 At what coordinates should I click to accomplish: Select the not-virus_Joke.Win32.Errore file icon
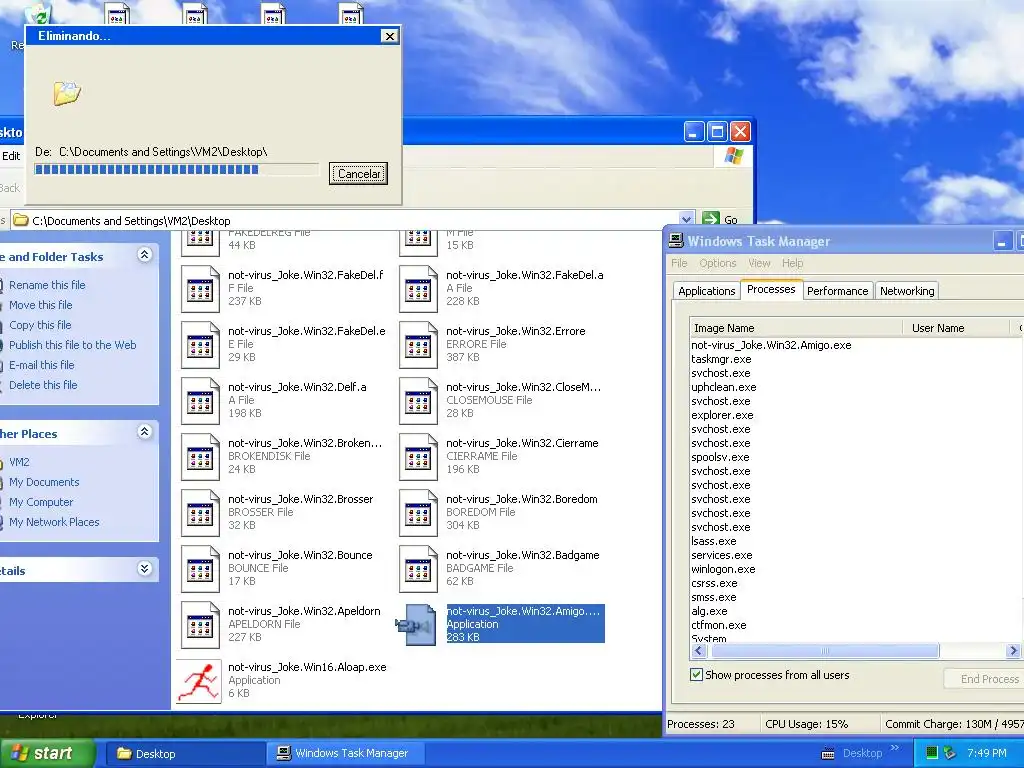(x=418, y=345)
